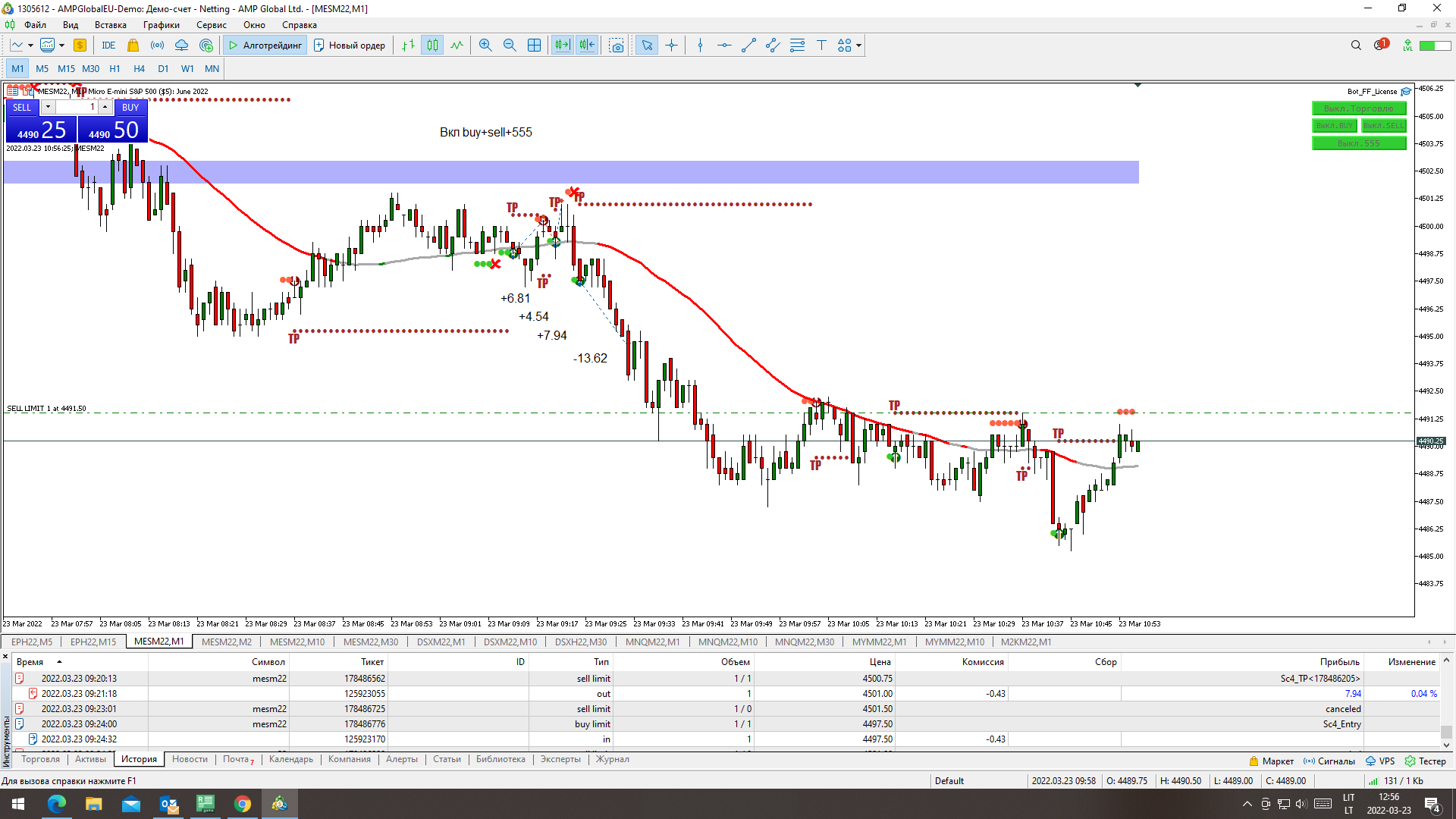Draw a trendline with the line tool
Image resolution: width=1456 pixels, height=819 pixels.
click(748, 45)
